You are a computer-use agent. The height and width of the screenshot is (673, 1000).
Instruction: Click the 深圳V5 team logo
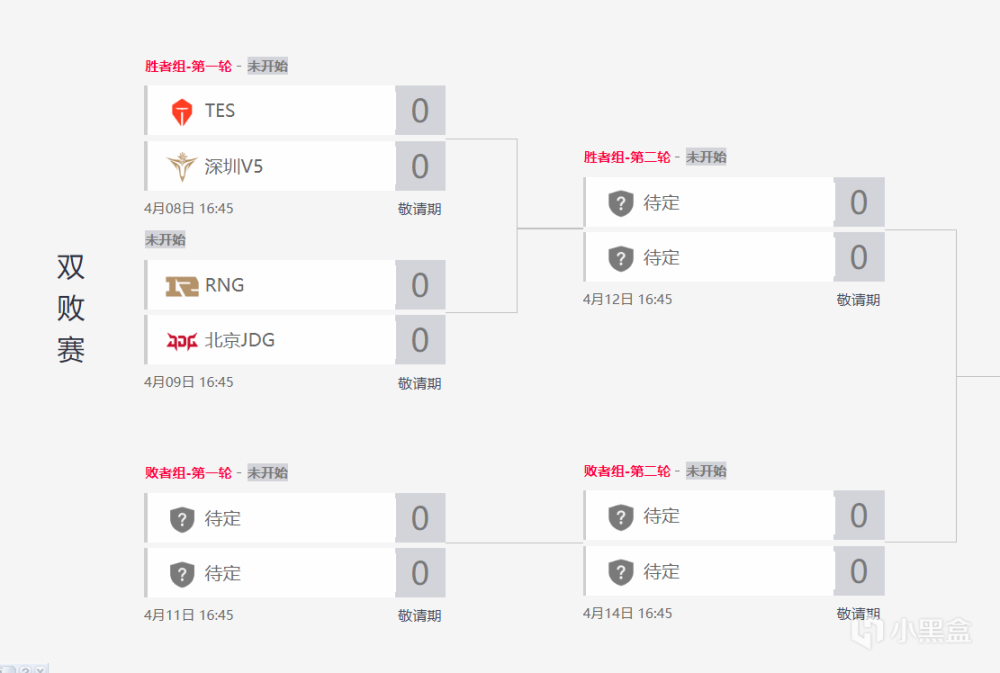click(x=181, y=166)
